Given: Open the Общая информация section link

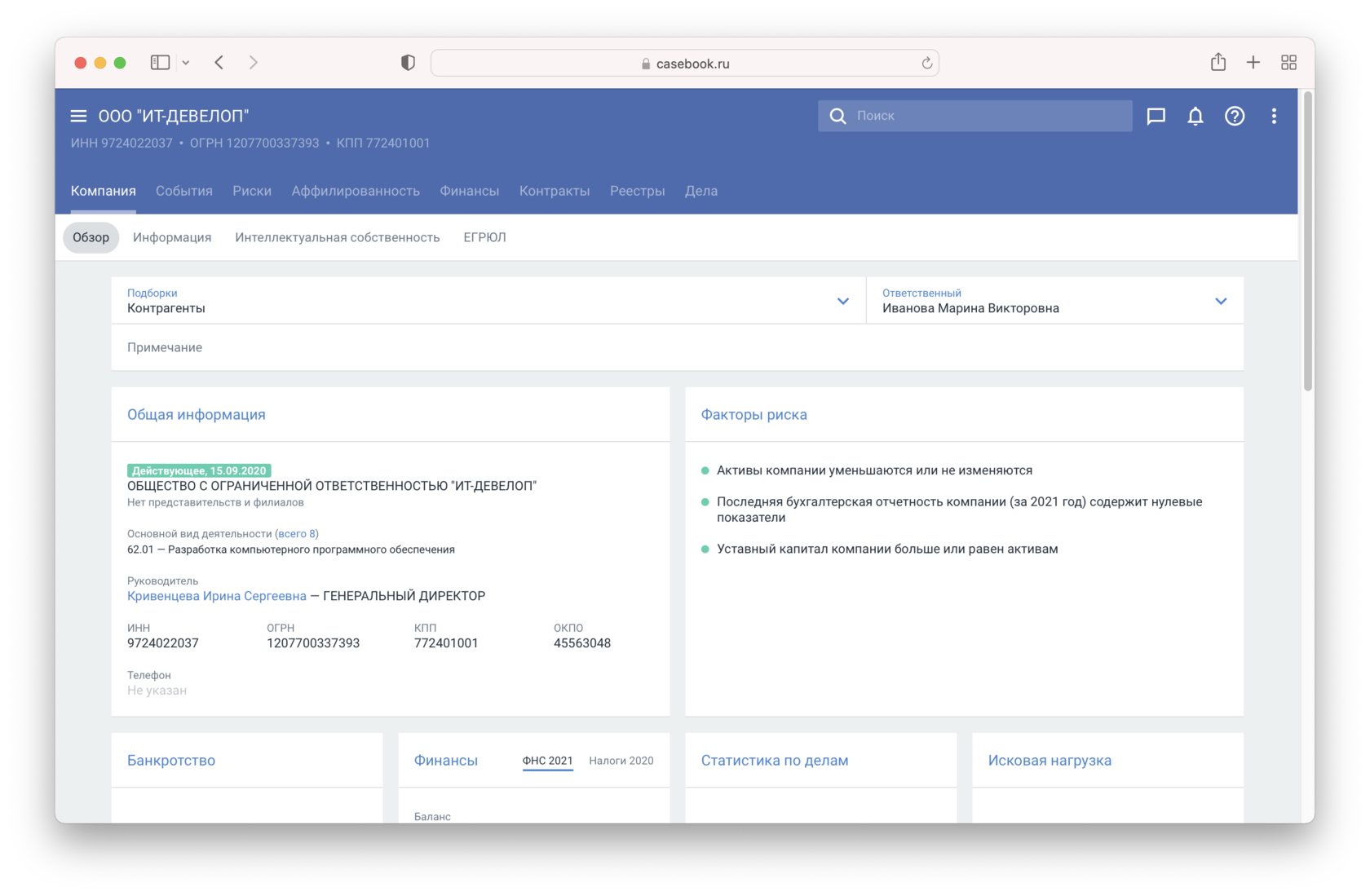Looking at the screenshot, I should pyautogui.click(x=197, y=414).
